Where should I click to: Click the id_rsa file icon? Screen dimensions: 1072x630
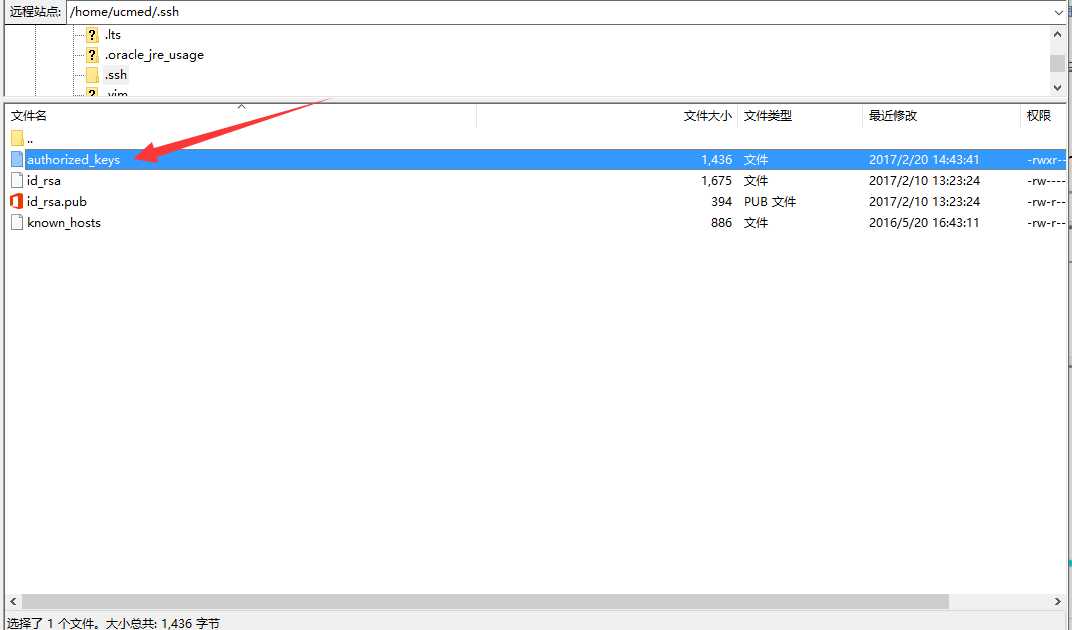tap(17, 181)
